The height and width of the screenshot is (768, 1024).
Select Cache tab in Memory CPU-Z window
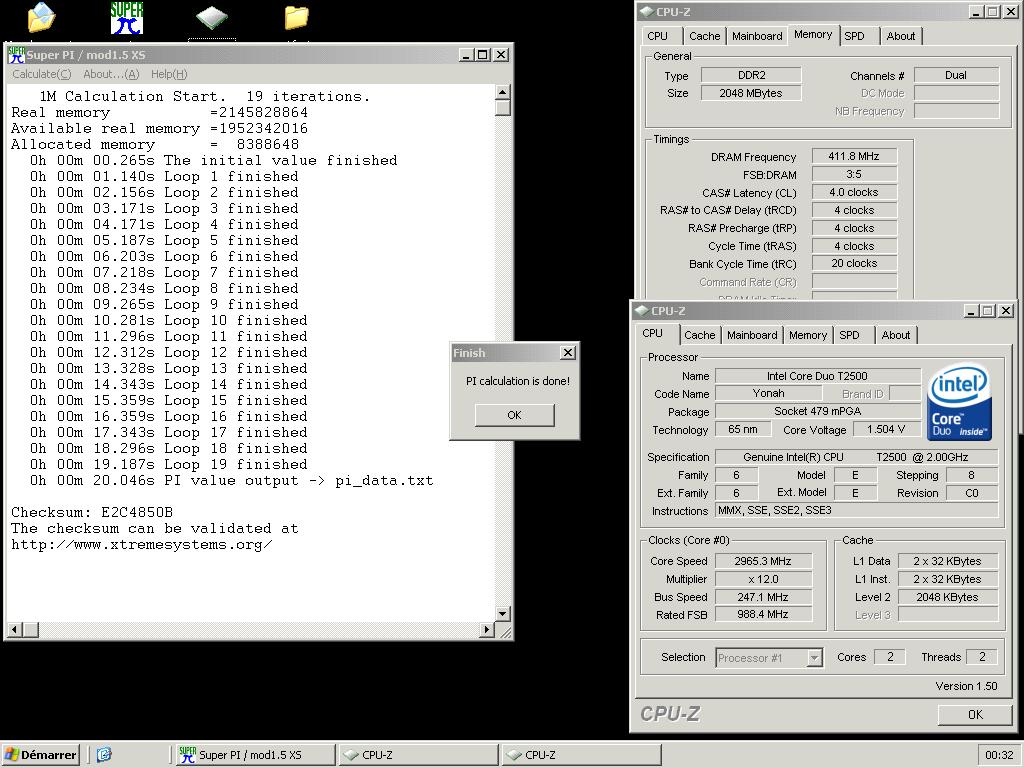(705, 37)
